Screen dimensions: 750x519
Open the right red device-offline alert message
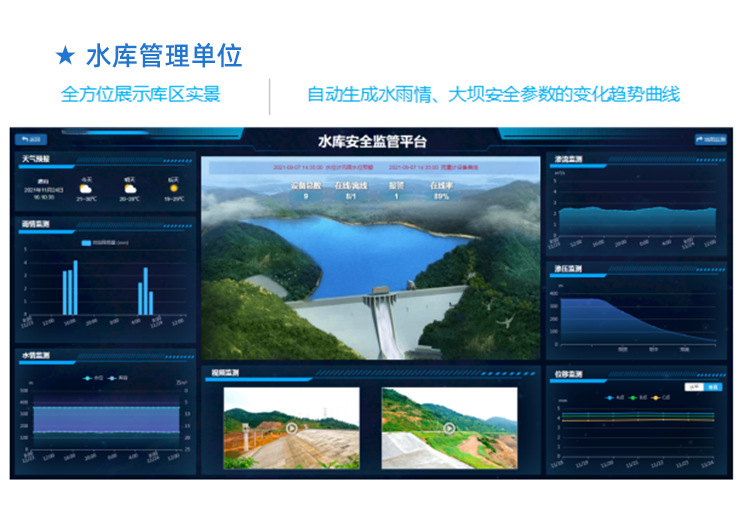pyautogui.click(x=433, y=167)
